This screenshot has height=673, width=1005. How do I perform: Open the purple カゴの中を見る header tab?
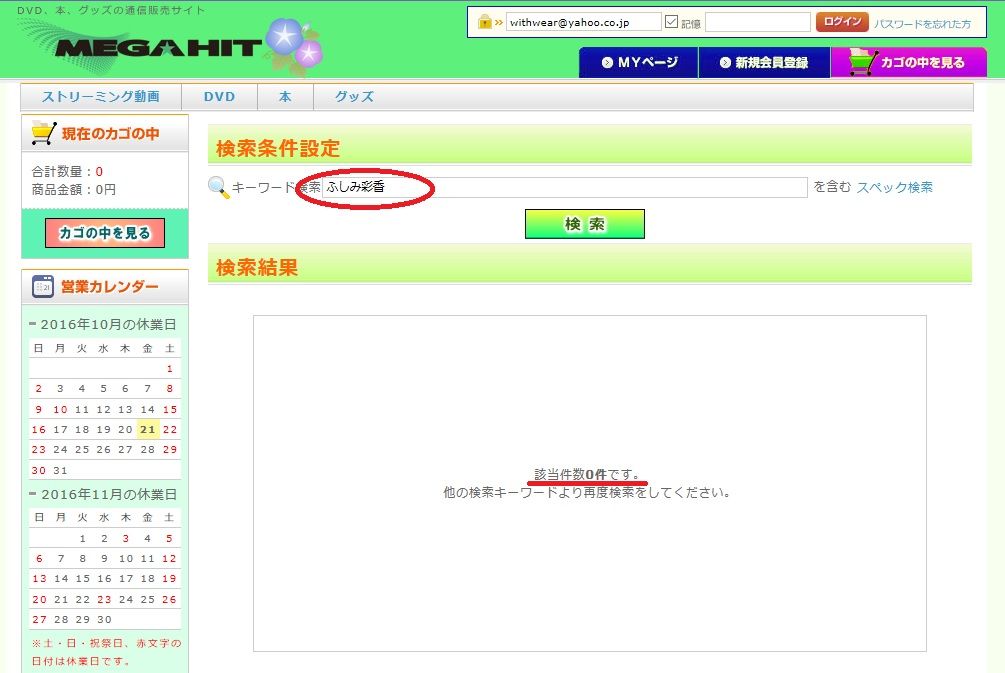click(x=909, y=62)
